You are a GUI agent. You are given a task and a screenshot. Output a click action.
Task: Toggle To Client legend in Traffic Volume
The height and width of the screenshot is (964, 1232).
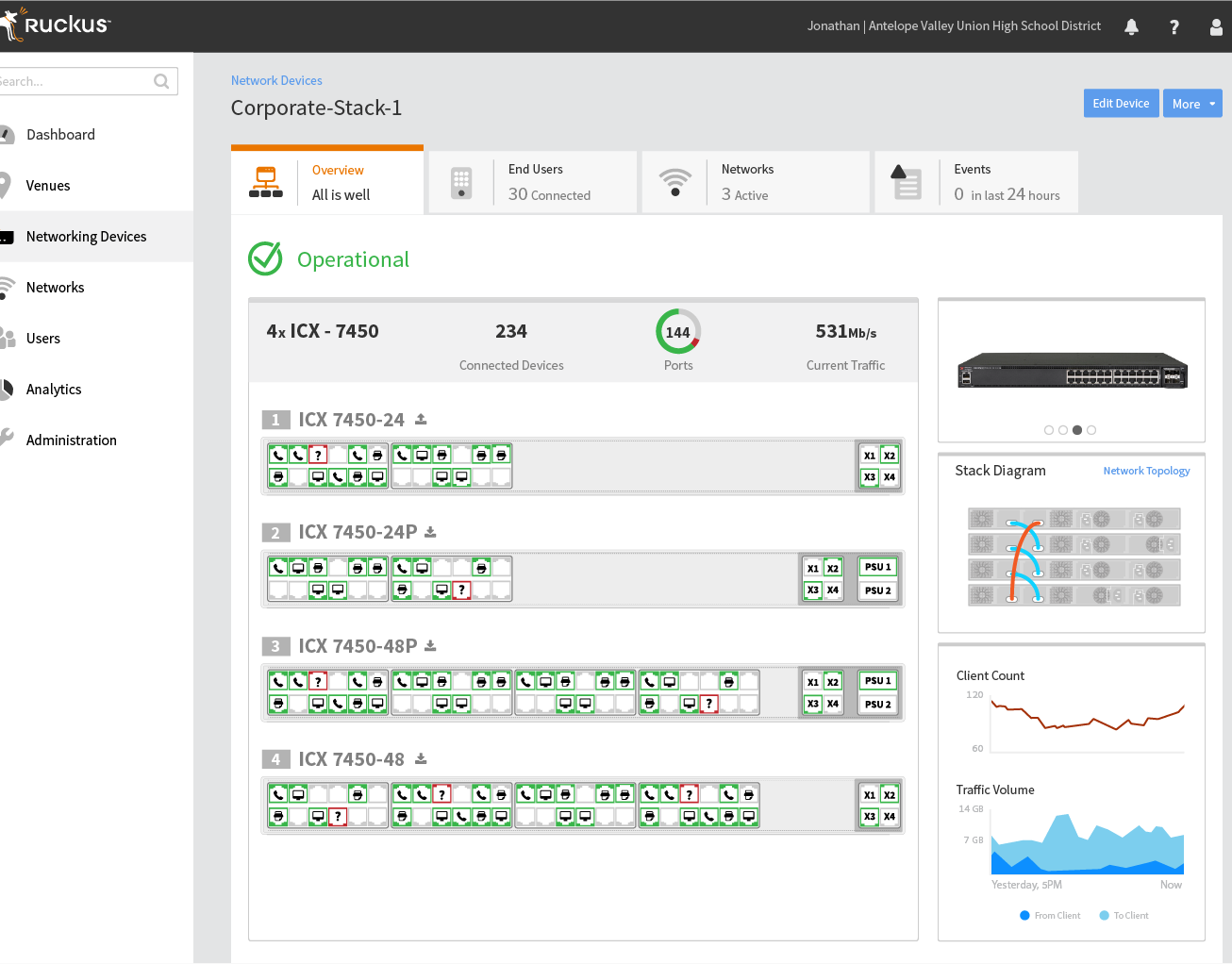[1124, 916]
